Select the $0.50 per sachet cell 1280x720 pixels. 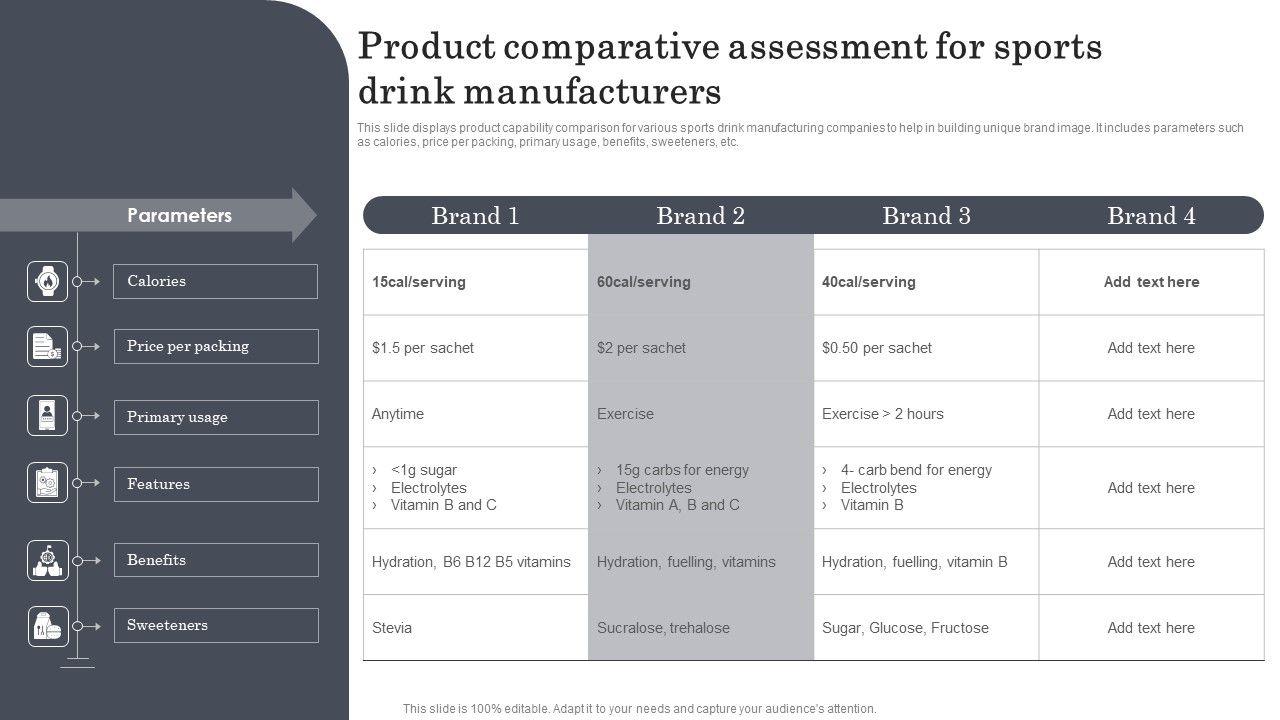click(926, 348)
